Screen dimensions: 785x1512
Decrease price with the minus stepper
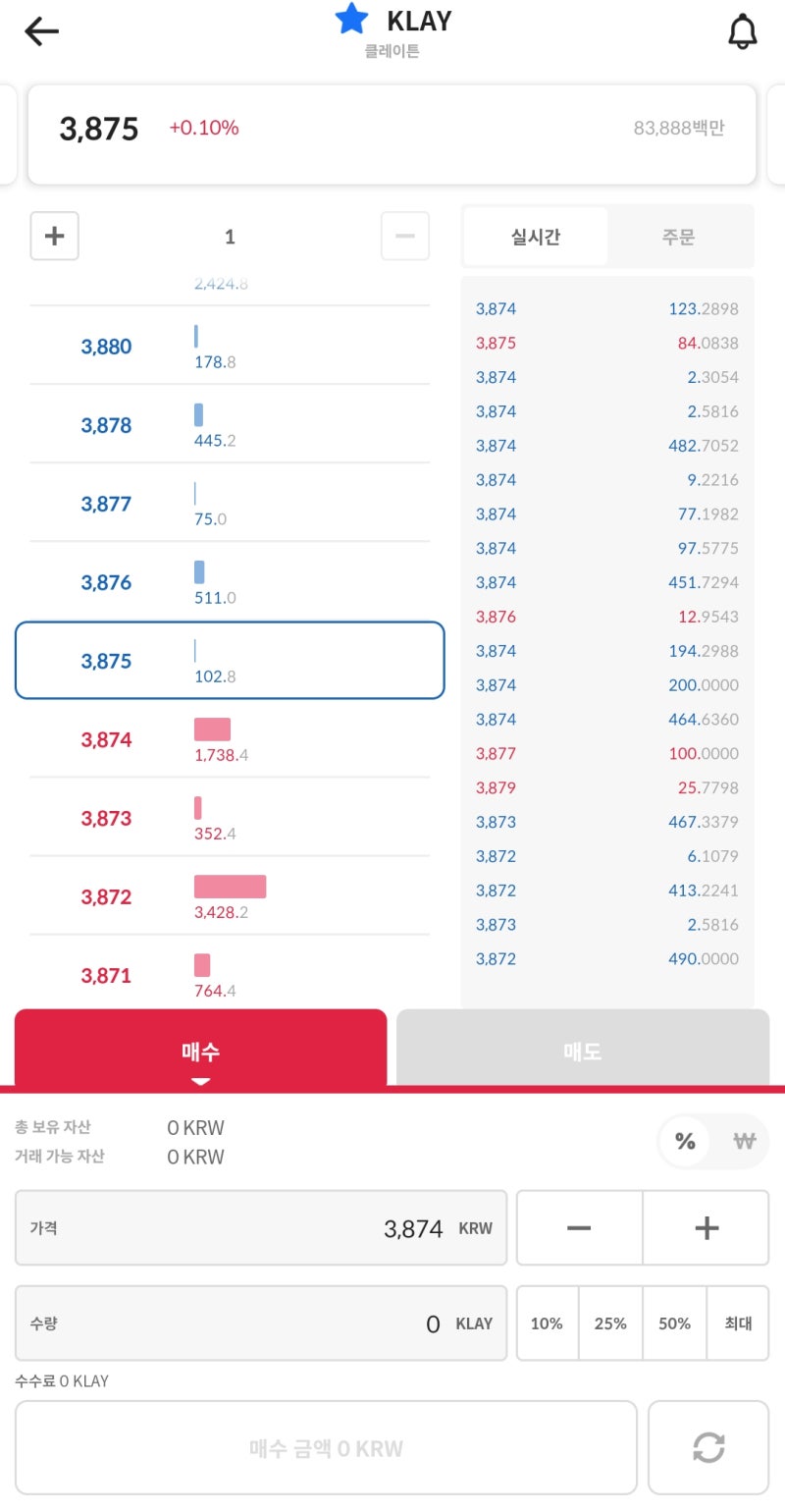click(x=579, y=1227)
